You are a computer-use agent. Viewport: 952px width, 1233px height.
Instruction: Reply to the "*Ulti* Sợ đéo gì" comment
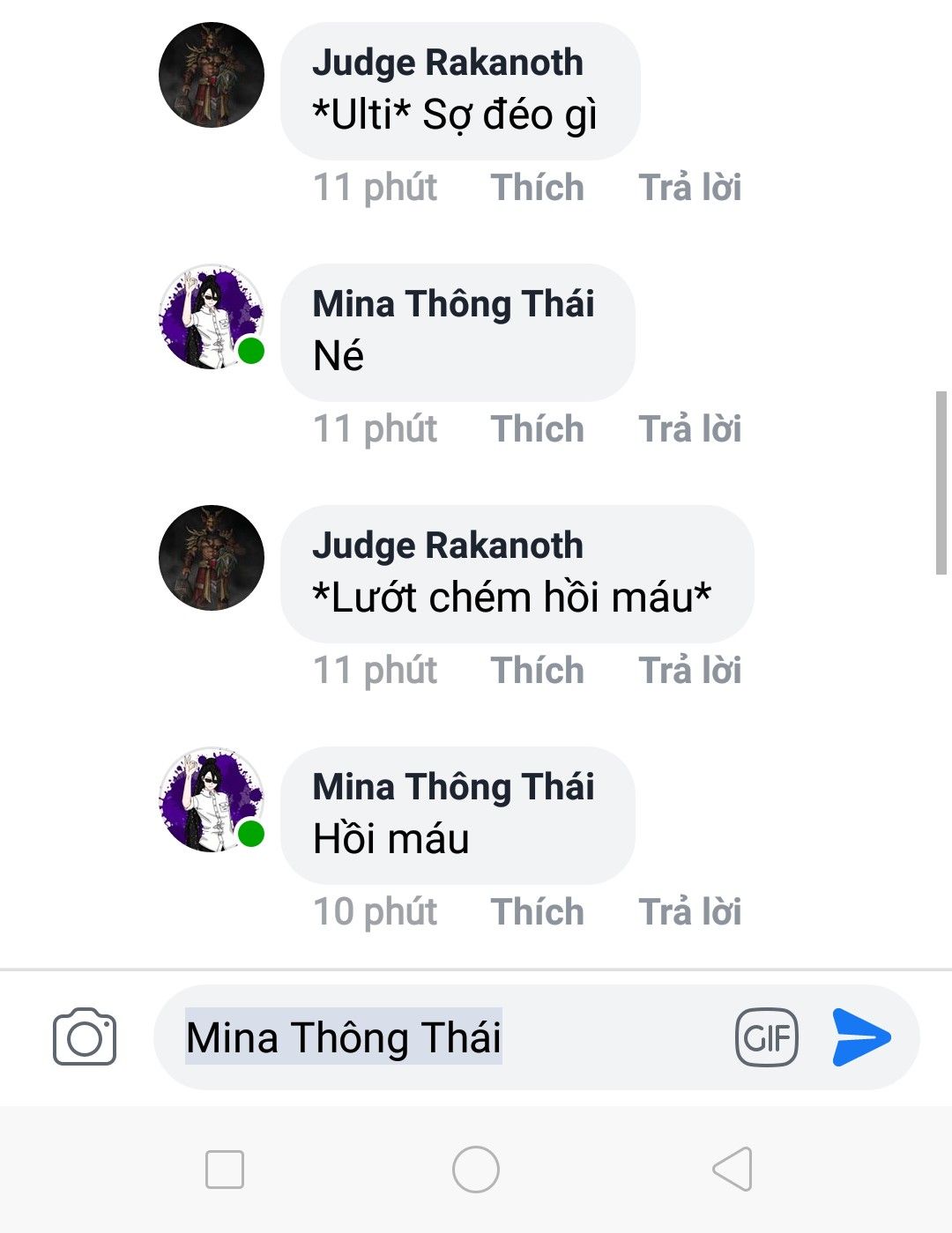(x=689, y=188)
